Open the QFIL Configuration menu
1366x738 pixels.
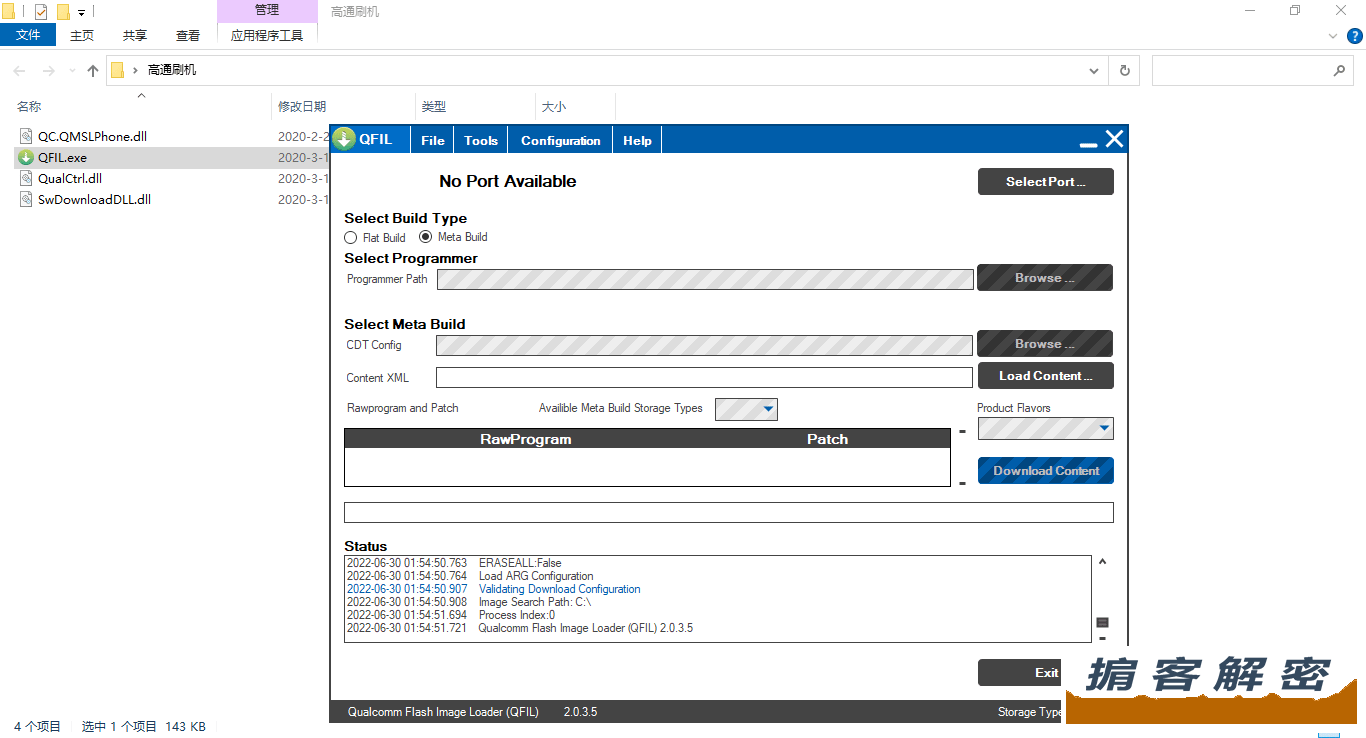(x=561, y=140)
